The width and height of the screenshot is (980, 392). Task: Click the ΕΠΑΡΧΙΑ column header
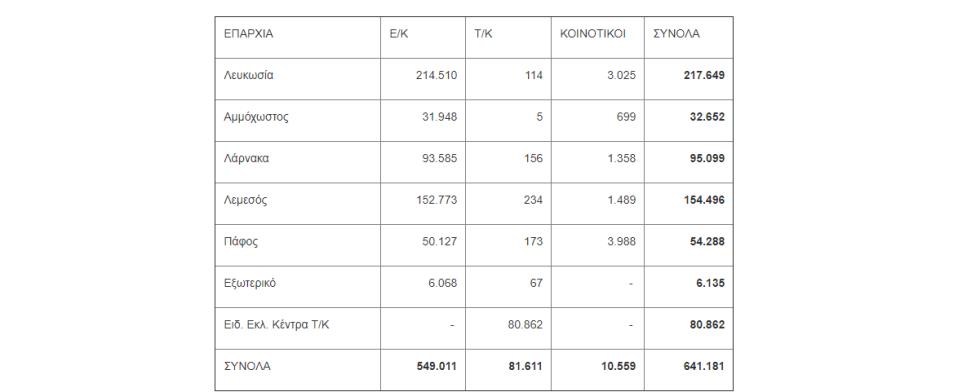click(248, 34)
